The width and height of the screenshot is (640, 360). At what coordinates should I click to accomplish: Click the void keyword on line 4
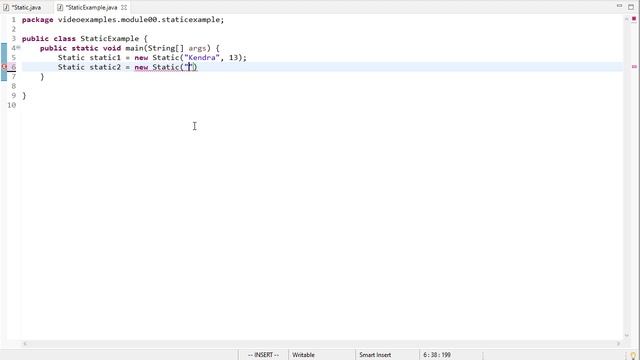[111, 48]
